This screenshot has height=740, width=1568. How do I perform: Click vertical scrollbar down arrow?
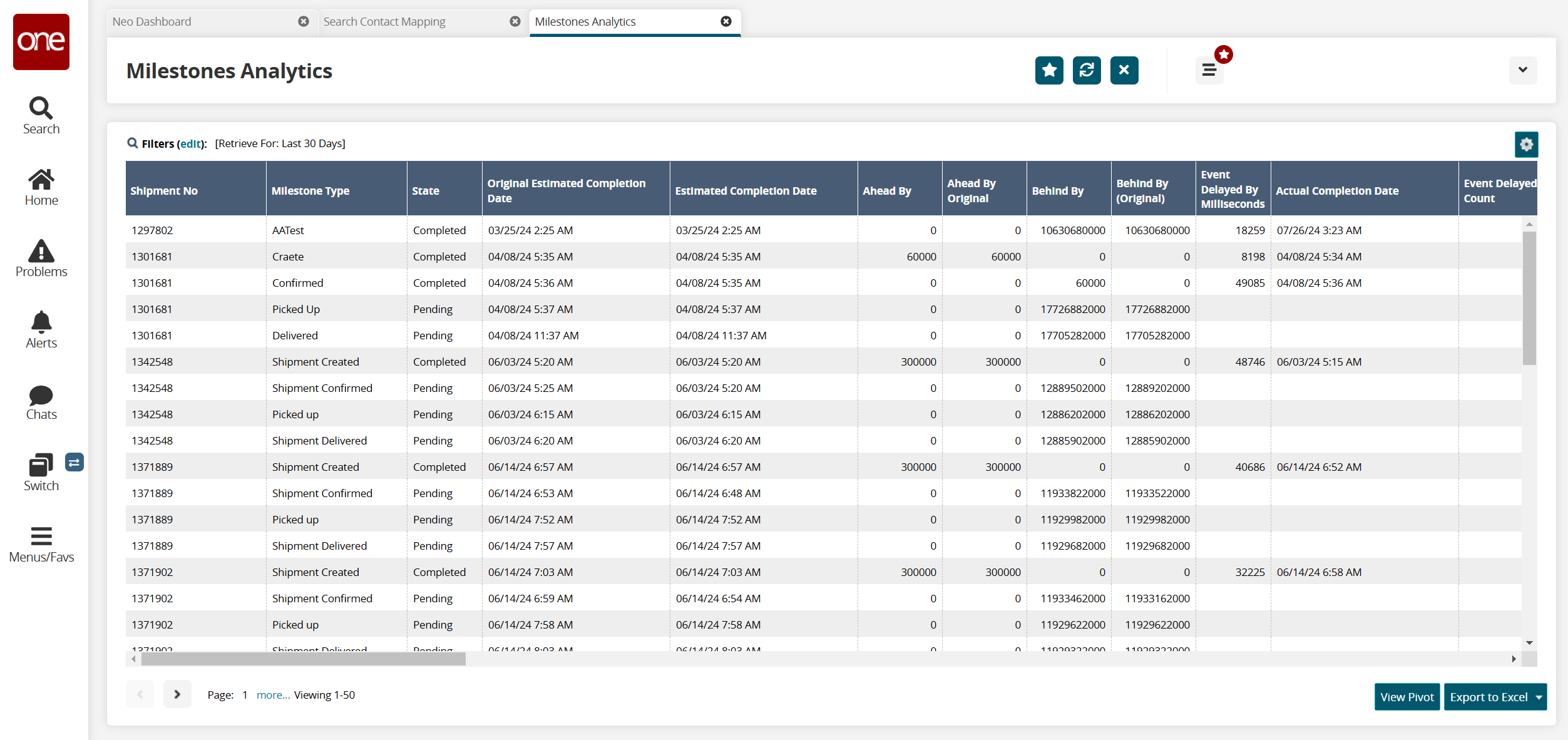(1529, 643)
